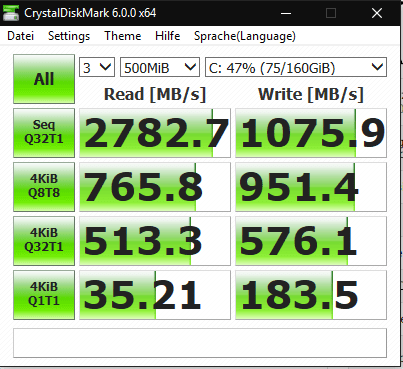This screenshot has height=369, width=403.
Task: Select the 35.21 read result
Action: coord(155,295)
